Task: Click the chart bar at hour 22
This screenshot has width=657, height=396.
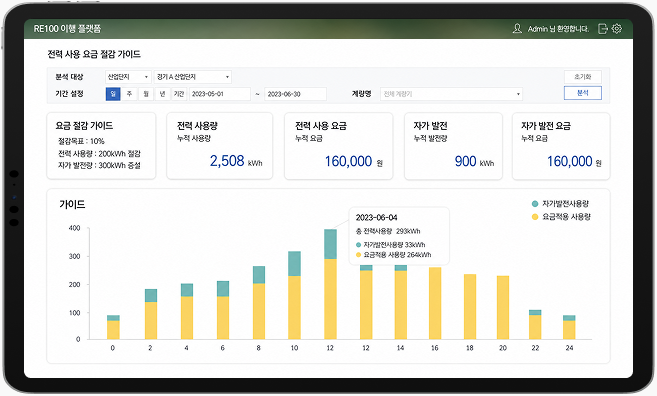Action: click(x=535, y=325)
